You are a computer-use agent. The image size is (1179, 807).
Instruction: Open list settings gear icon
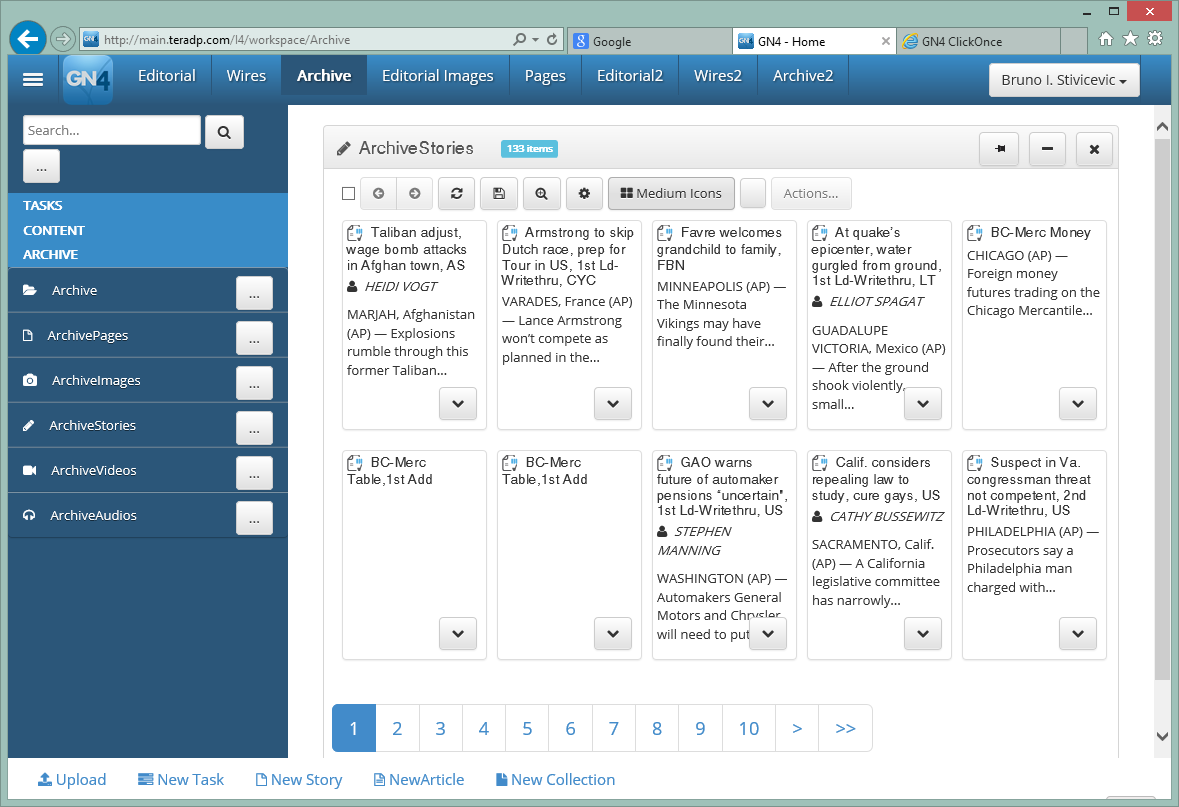click(x=584, y=193)
